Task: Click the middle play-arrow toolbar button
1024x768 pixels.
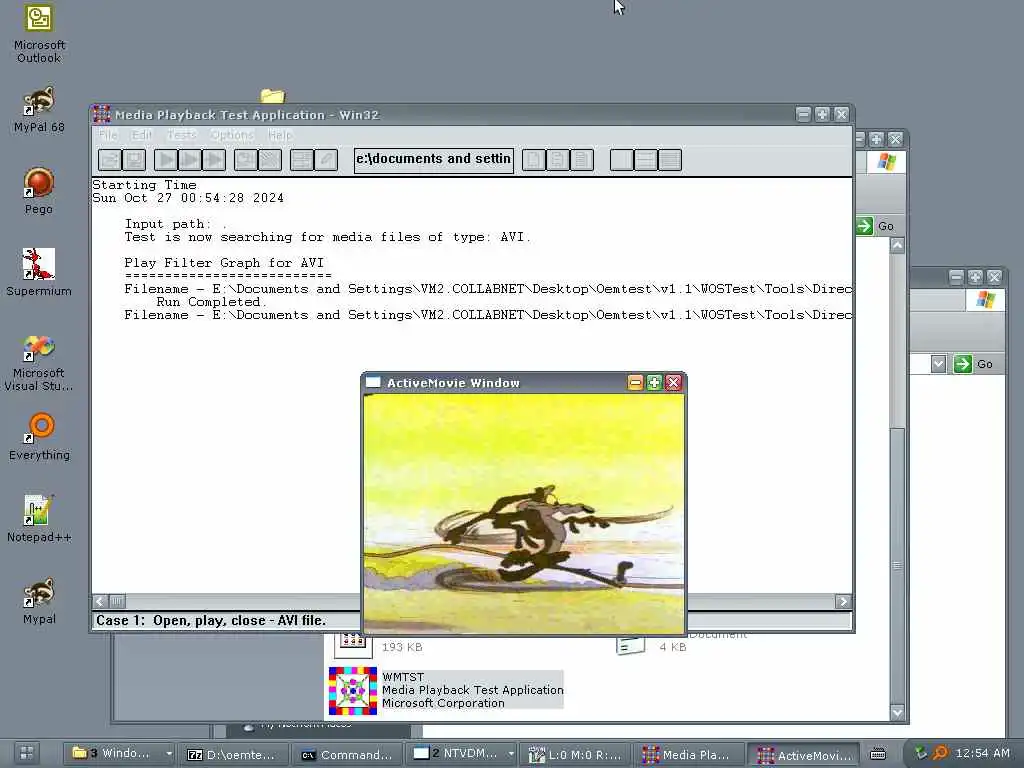Action: click(x=190, y=160)
